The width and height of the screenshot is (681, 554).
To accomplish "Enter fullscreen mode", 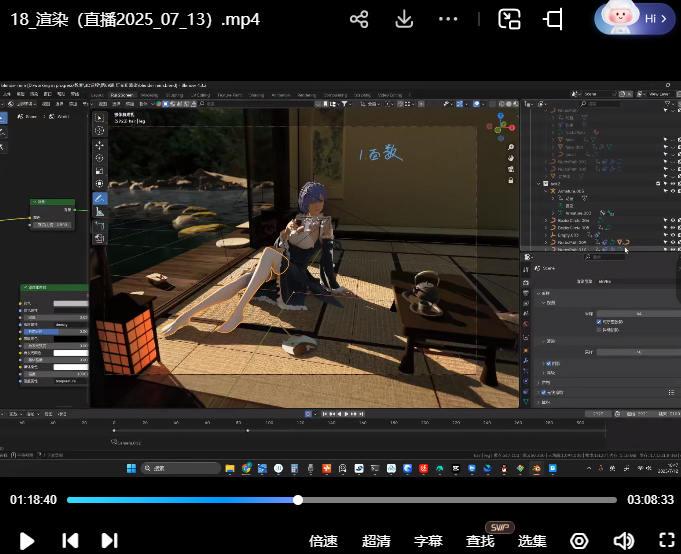I will tap(666, 541).
